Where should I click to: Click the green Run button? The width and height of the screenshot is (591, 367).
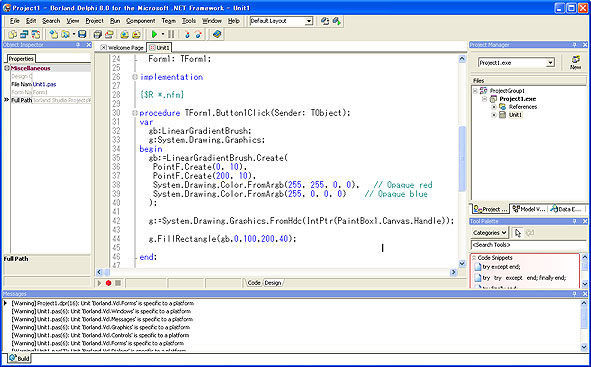(x=154, y=34)
